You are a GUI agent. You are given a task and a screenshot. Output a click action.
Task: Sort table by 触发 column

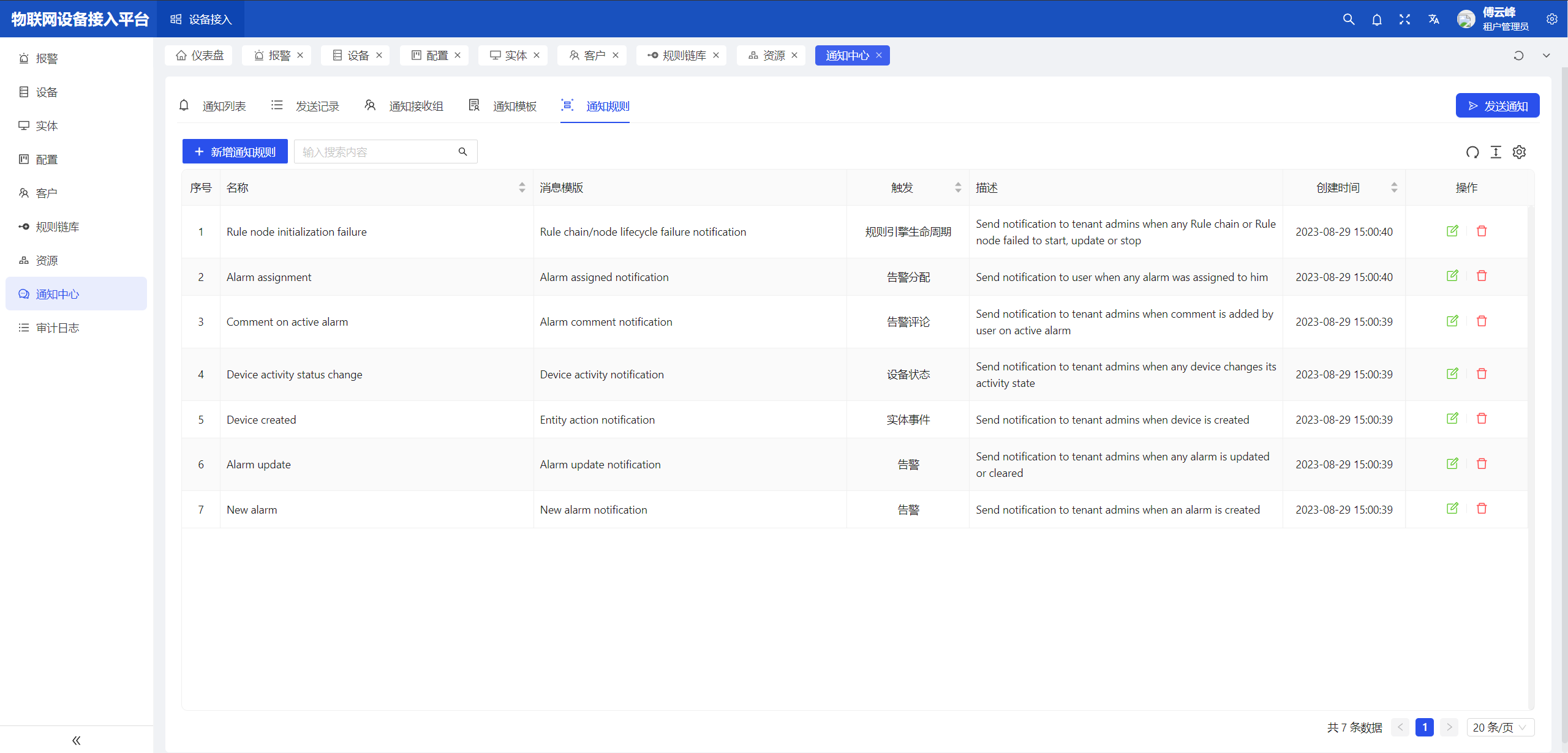[x=958, y=188]
